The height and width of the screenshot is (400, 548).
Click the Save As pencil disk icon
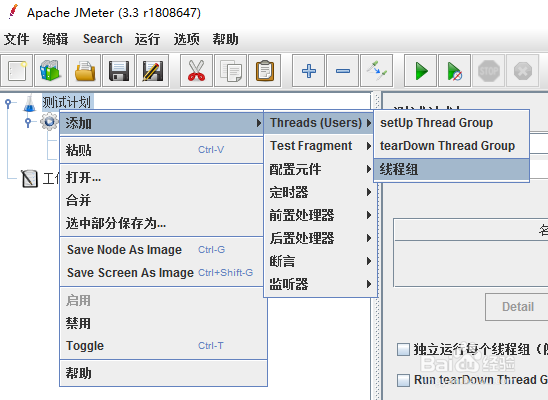(153, 71)
